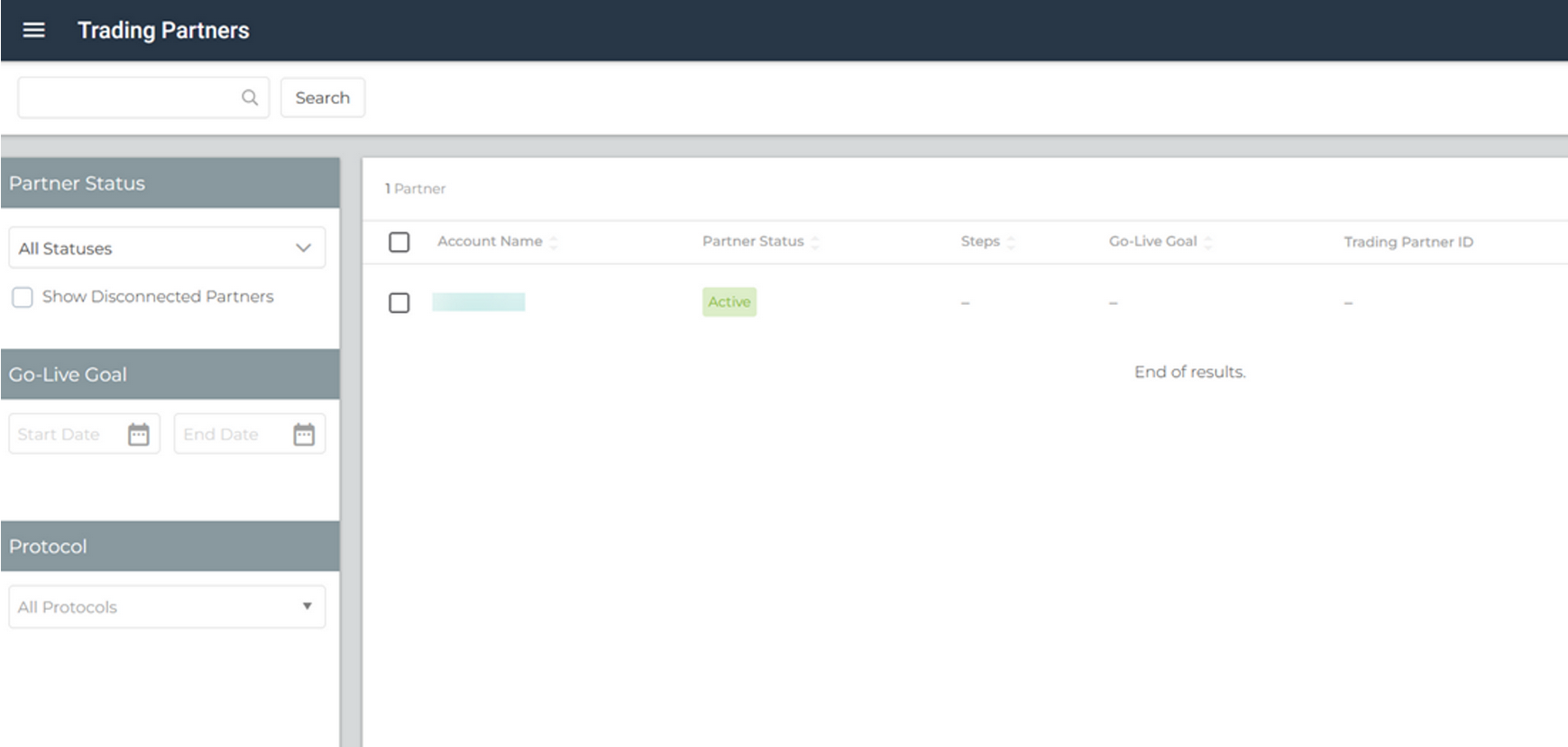
Task: Click the Trading Partner ID column header
Action: tap(1408, 242)
